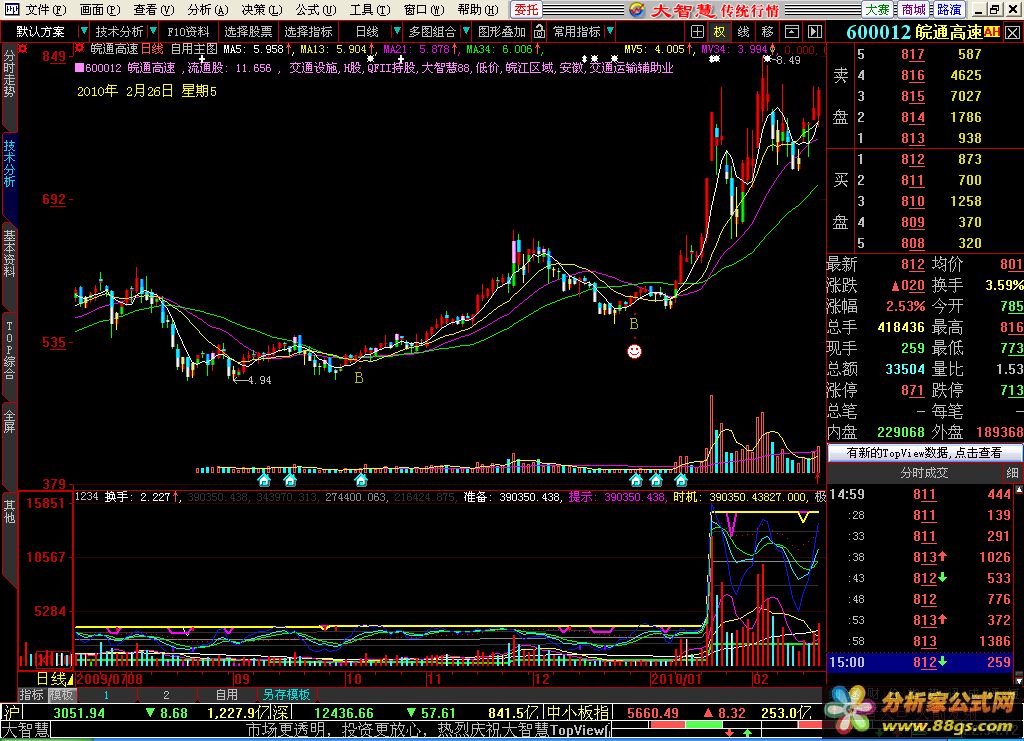
Task: Open the 文件(F) menu
Action: (x=46, y=10)
